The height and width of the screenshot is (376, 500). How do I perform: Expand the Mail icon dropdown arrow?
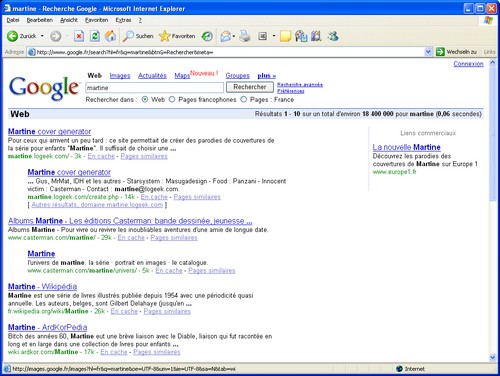[234, 36]
